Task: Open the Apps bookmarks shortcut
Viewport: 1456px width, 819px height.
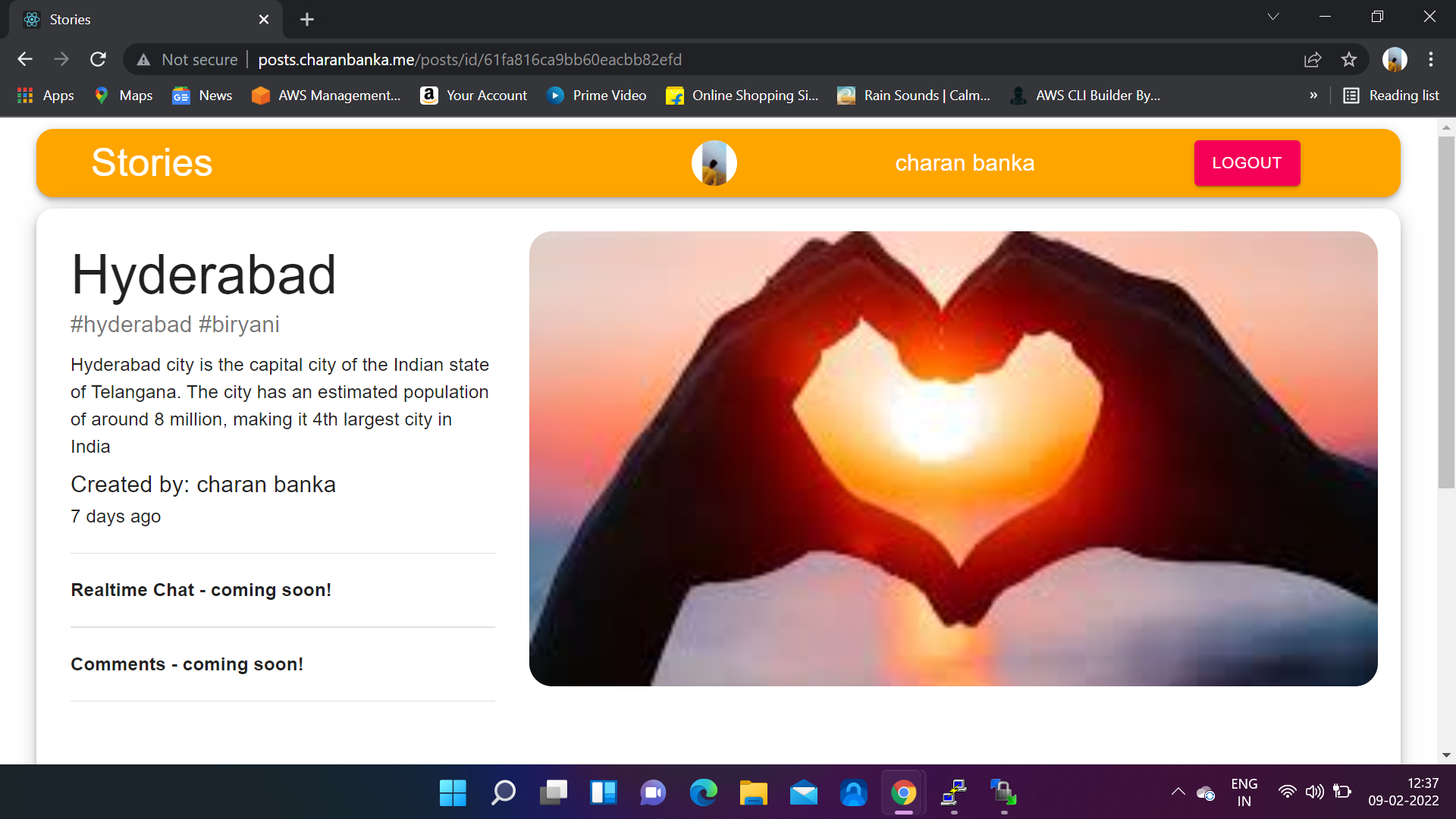Action: 45,96
